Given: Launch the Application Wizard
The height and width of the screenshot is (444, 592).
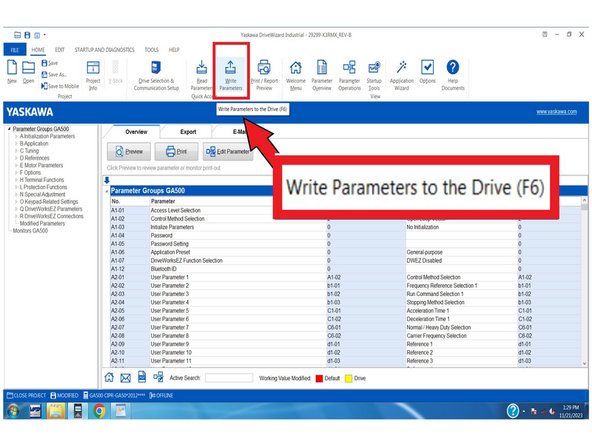Looking at the screenshot, I should [x=402, y=76].
